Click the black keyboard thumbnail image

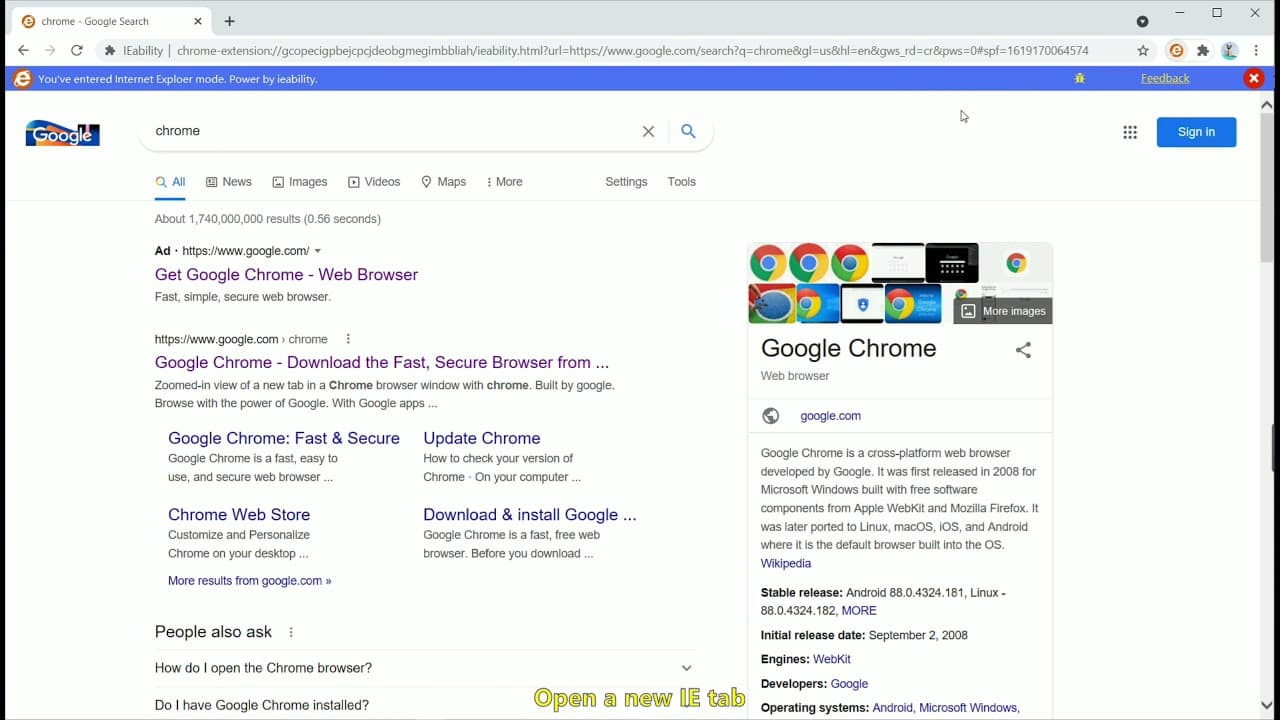[x=952, y=263]
